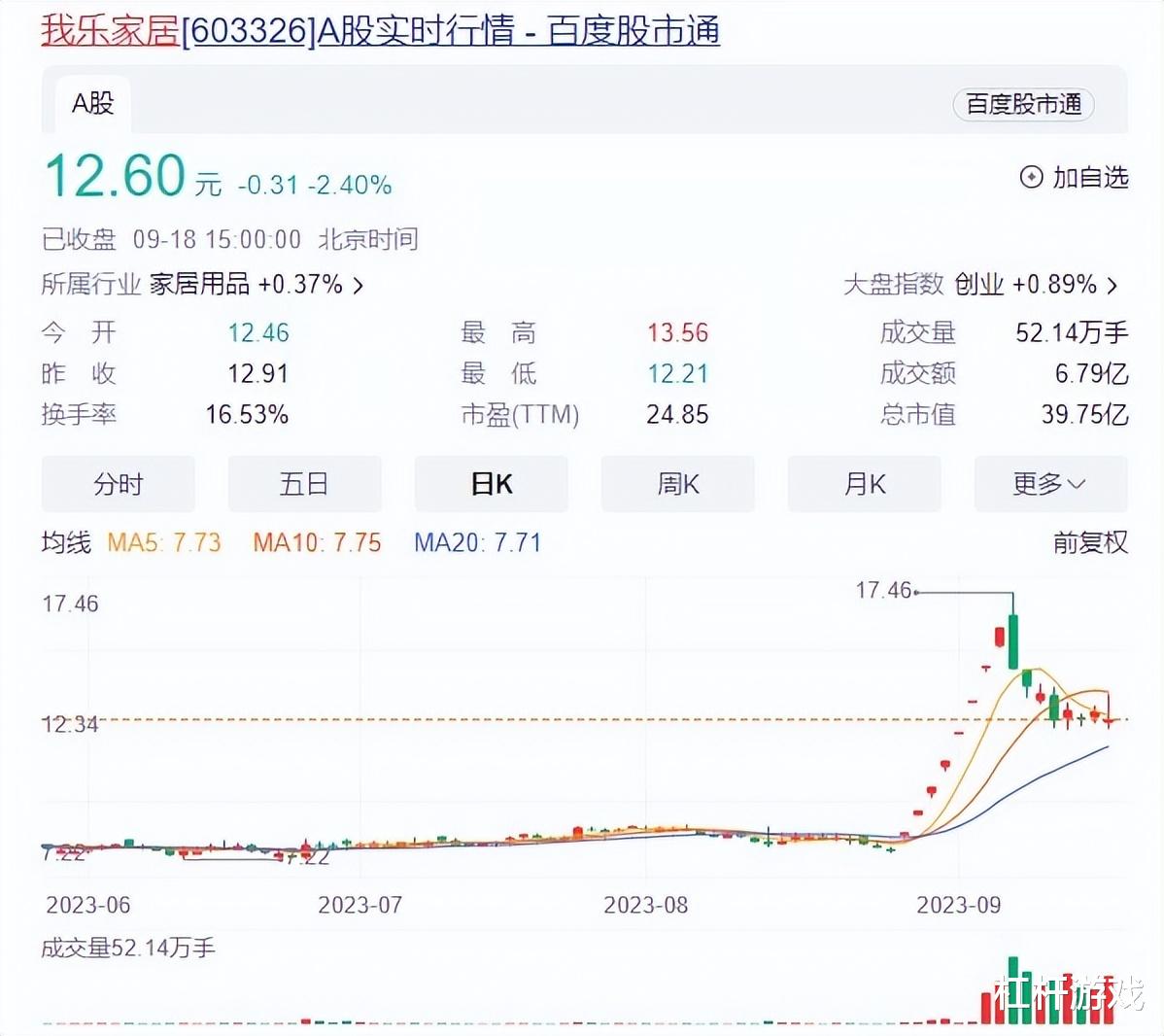Switch to the 月K chart tab
1164x1036 pixels.
tap(864, 484)
